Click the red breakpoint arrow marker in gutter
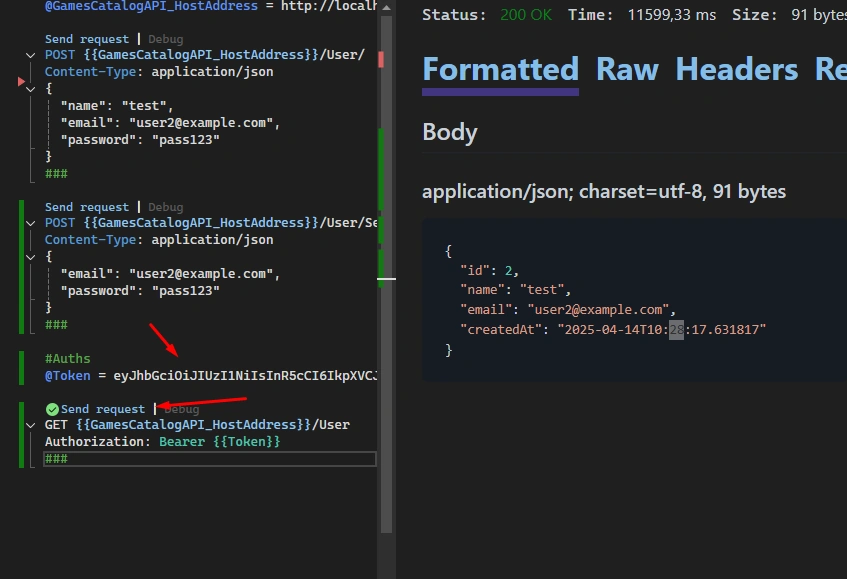847x579 pixels. tap(21, 82)
